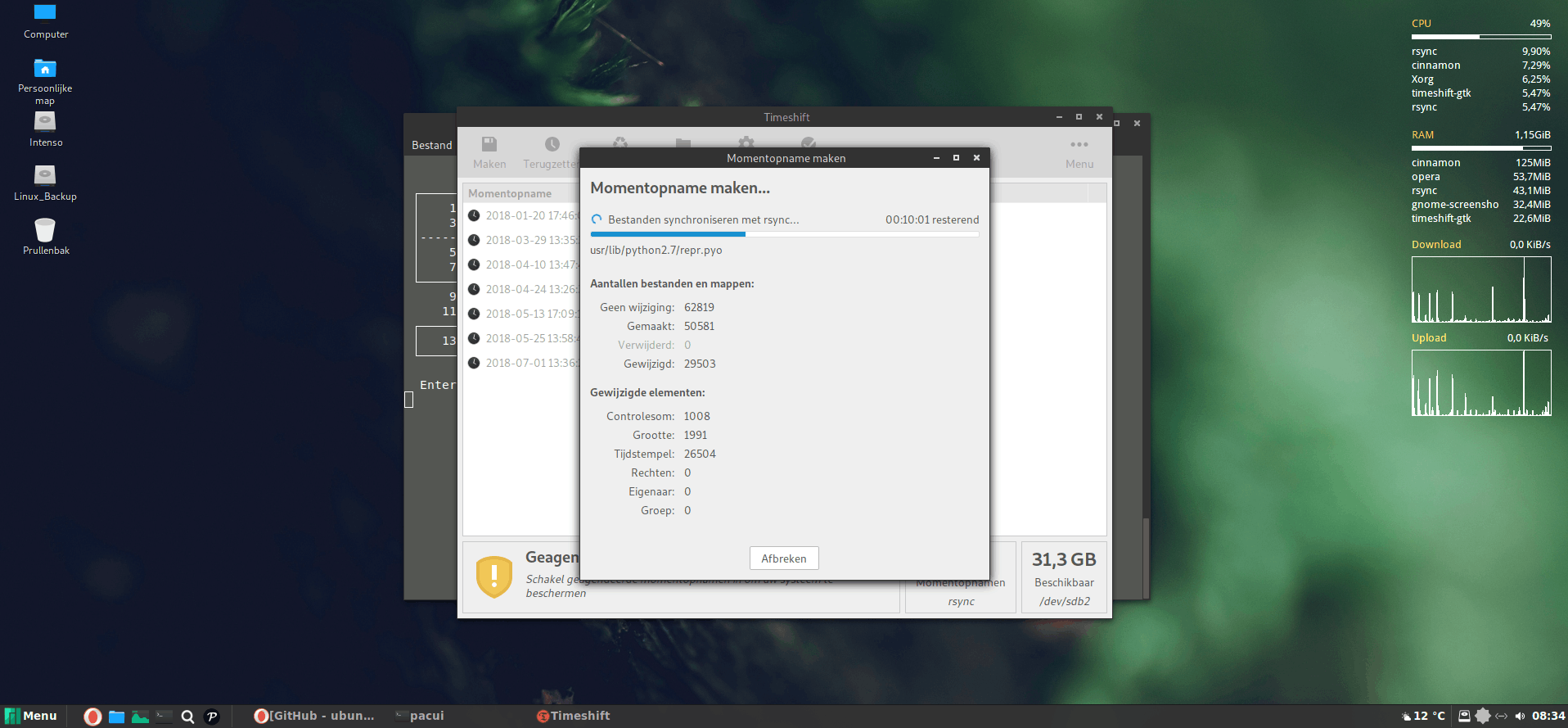Switch to the pacui taskbar window
The height and width of the screenshot is (728, 1568).
[x=420, y=716]
